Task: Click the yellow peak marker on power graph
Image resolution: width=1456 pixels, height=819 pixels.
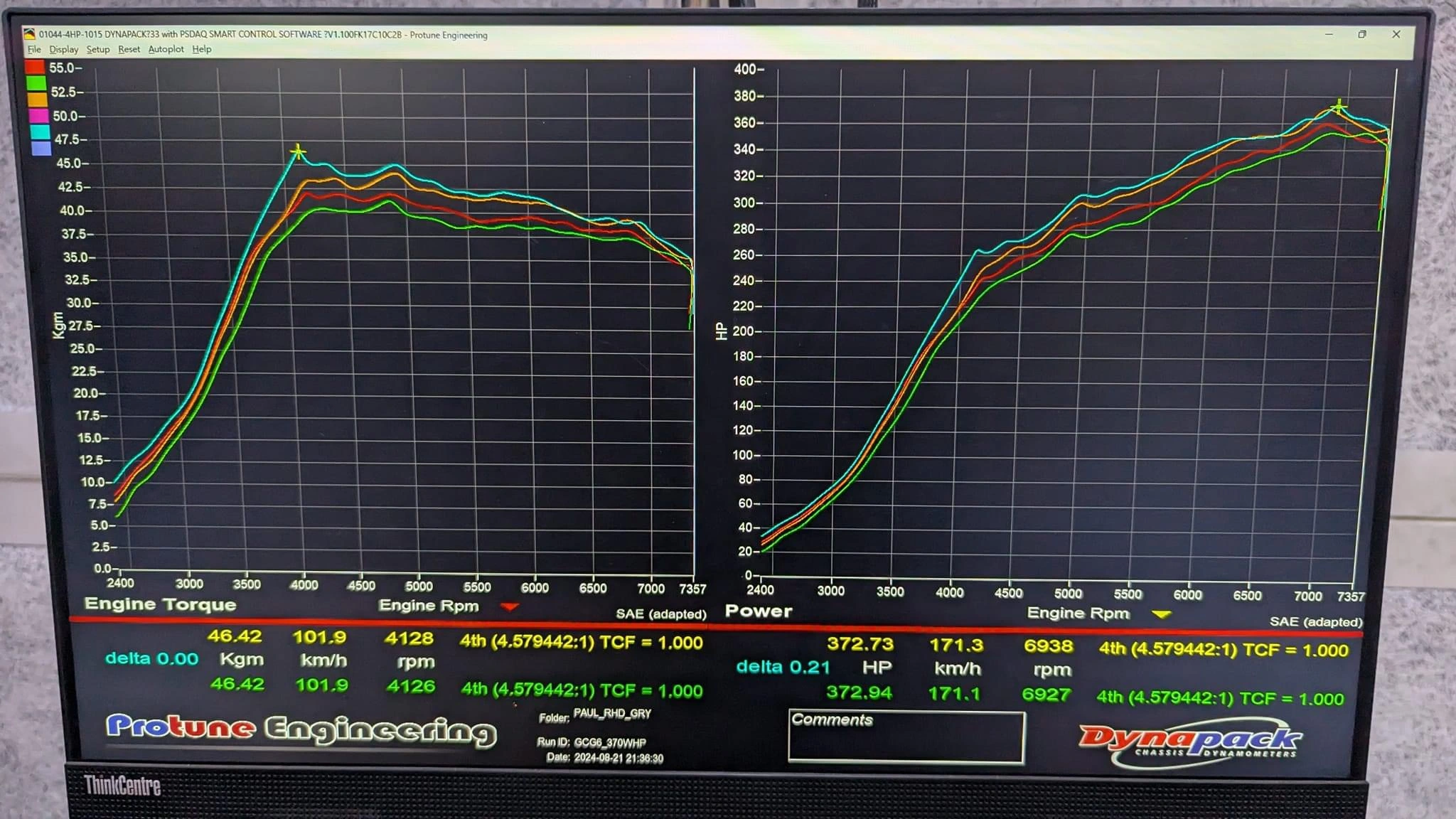Action: click(1339, 107)
